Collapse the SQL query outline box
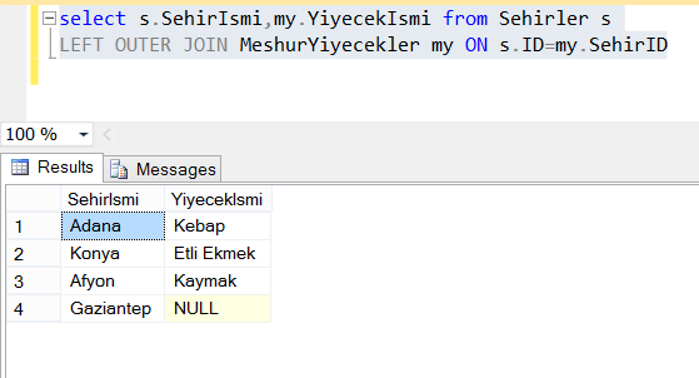Viewport: 699px width, 378px height. click(49, 18)
